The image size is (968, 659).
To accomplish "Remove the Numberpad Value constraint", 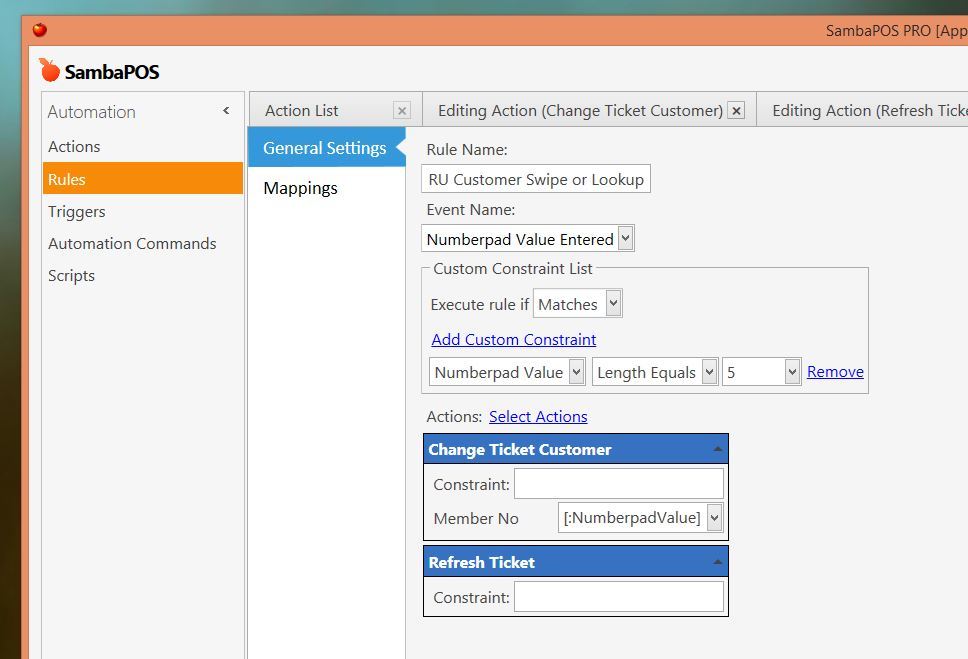I will pyautogui.click(x=835, y=371).
